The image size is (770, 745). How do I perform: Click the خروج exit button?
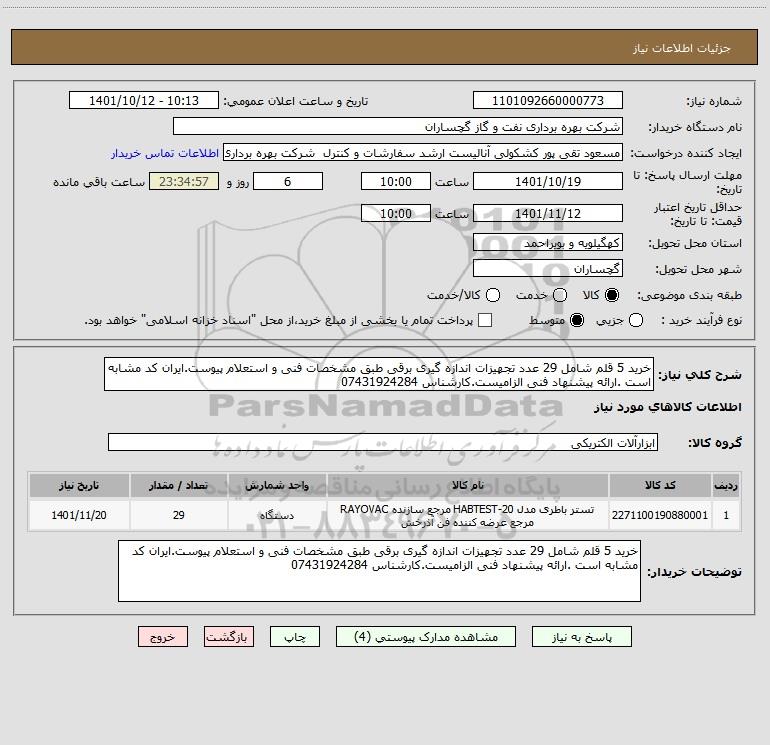pos(163,637)
